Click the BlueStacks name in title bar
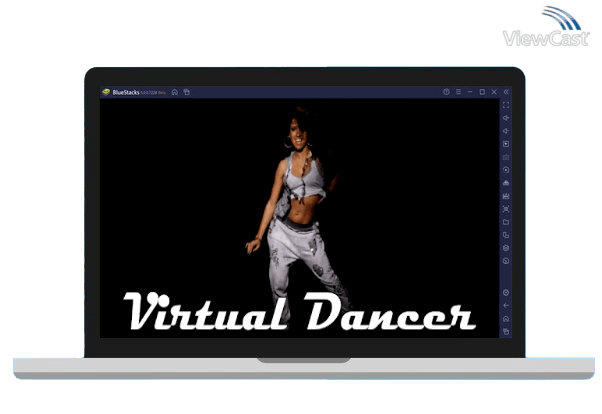The height and width of the screenshot is (414, 602). [126, 93]
